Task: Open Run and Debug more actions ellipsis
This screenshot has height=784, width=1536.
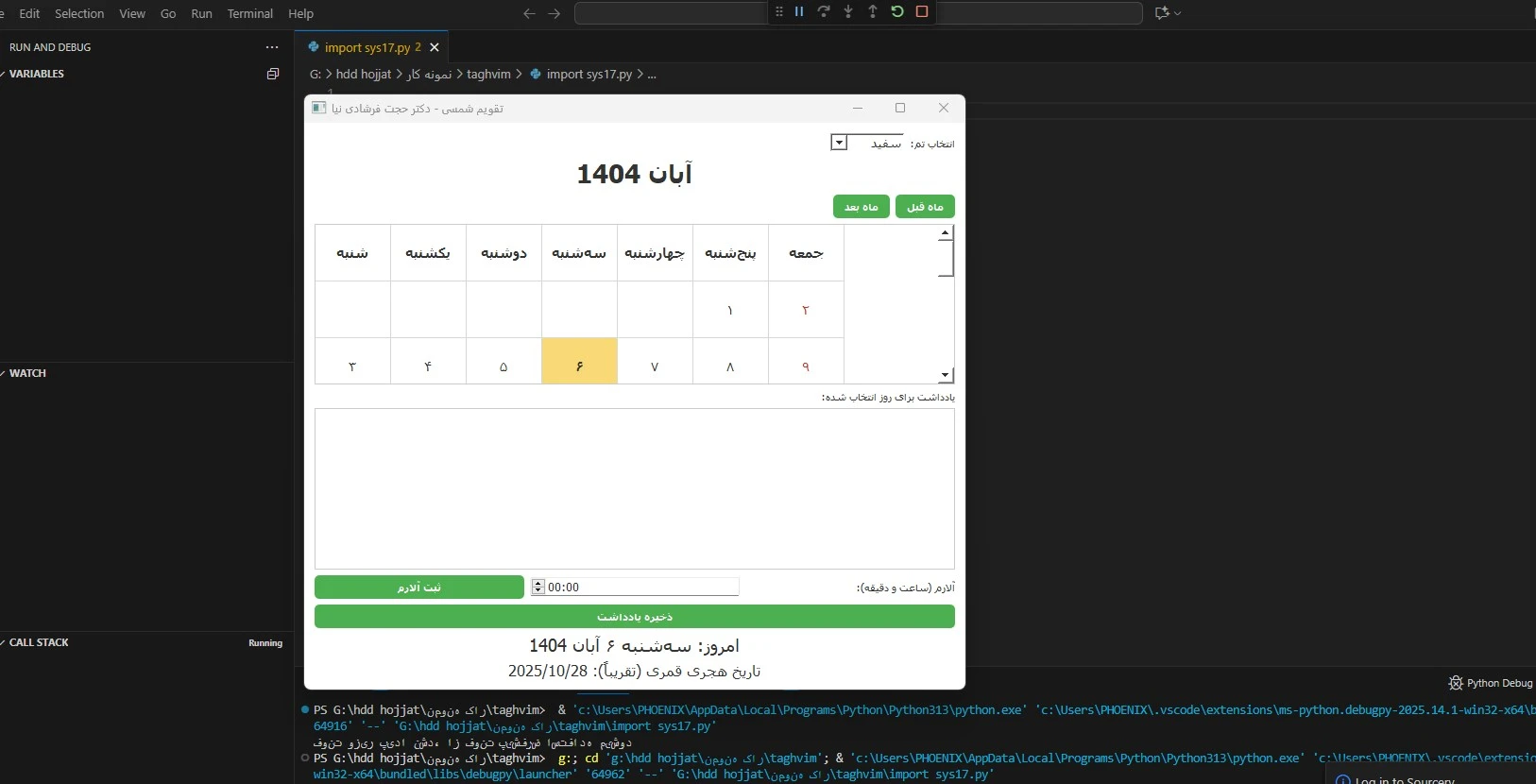Action: click(x=272, y=47)
